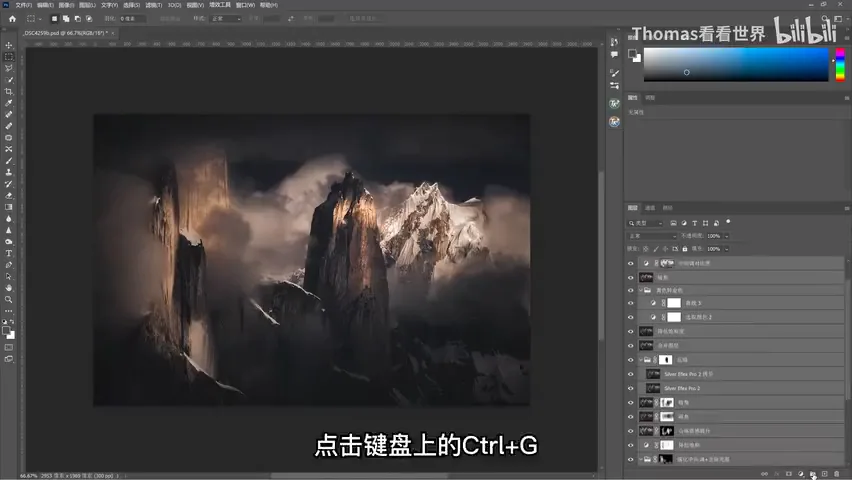
Task: Select the Silver Efex Pro 2 拷贝 layer thumbnail
Action: coord(653,374)
